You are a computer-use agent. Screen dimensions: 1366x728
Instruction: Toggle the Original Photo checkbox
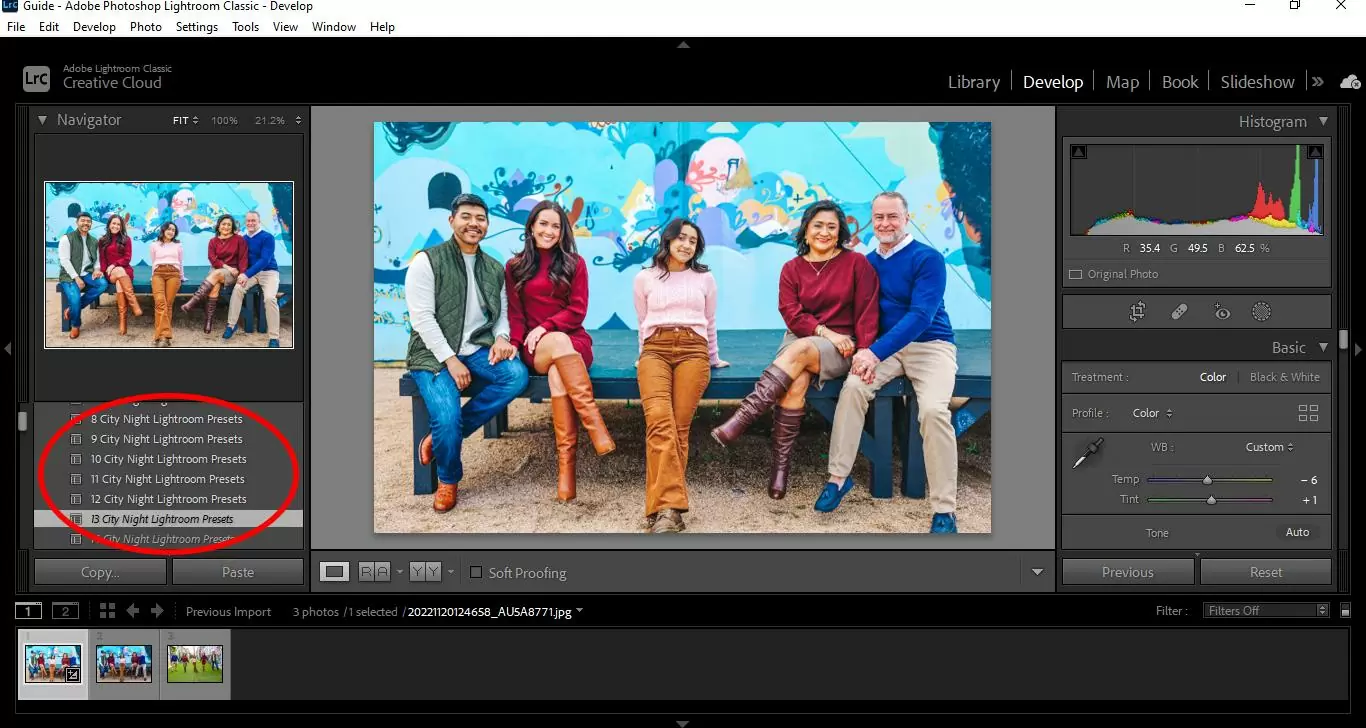coord(1076,274)
